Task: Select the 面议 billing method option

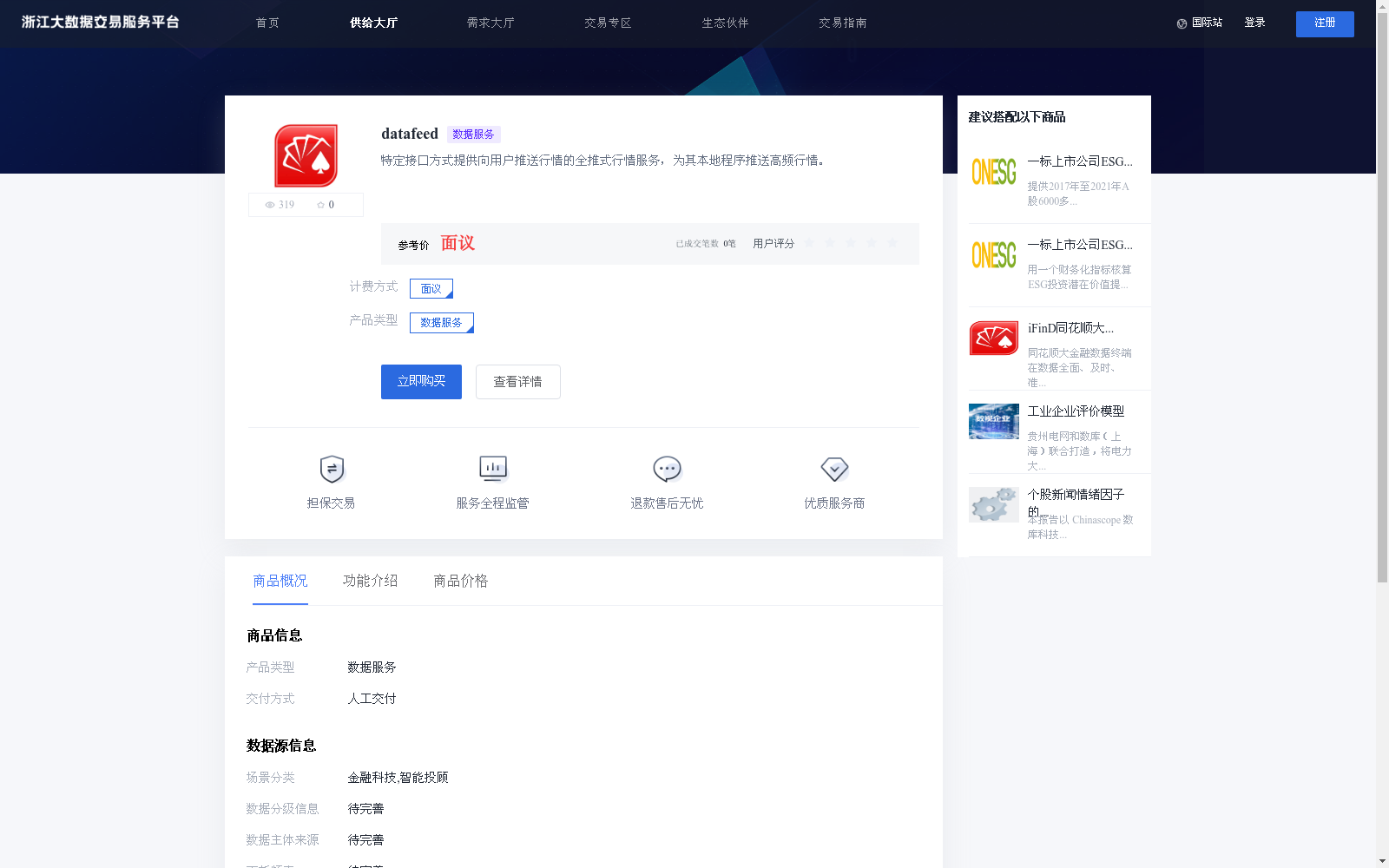Action: (431, 288)
